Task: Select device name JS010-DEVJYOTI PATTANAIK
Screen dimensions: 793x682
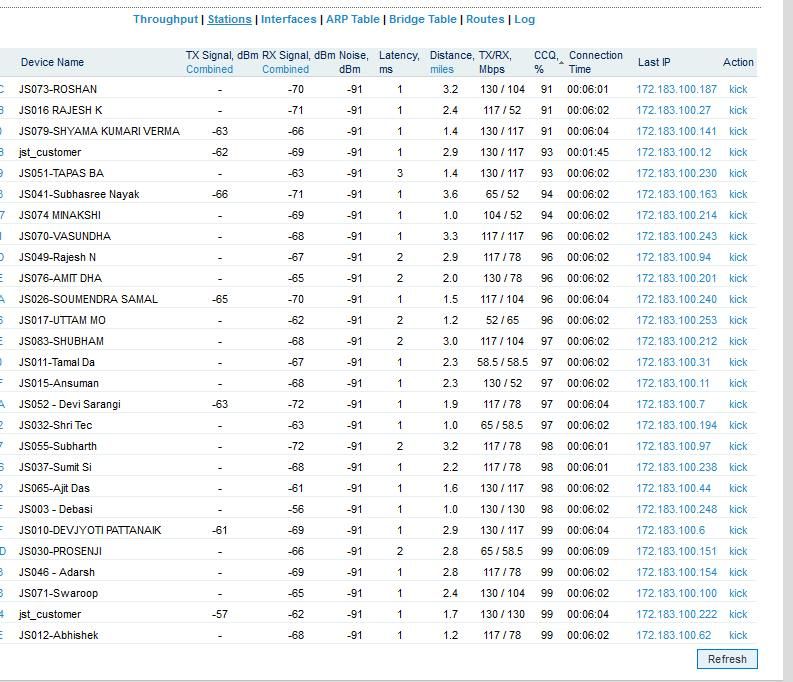Action: [x=90, y=530]
